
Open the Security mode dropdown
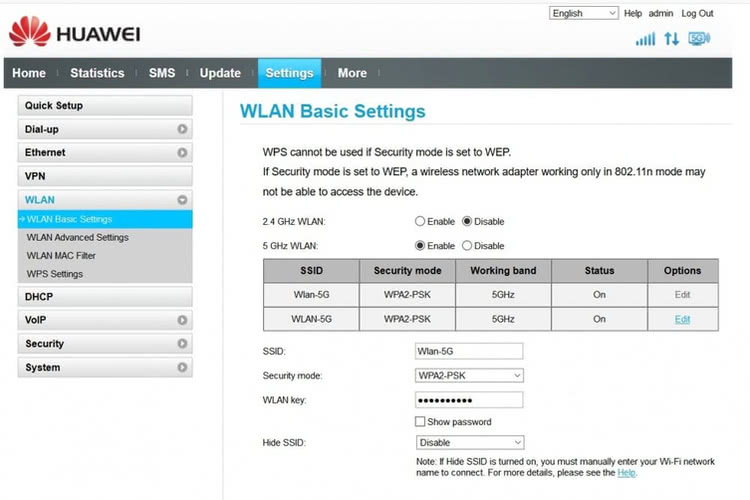point(469,375)
